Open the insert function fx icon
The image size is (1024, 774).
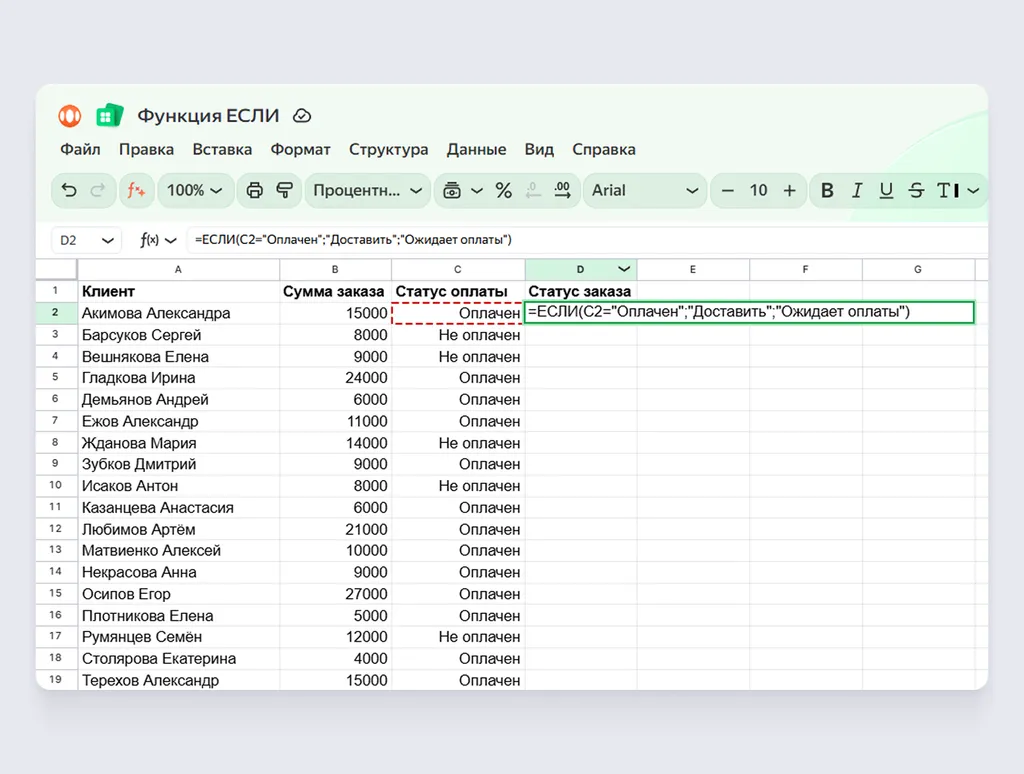tap(136, 190)
